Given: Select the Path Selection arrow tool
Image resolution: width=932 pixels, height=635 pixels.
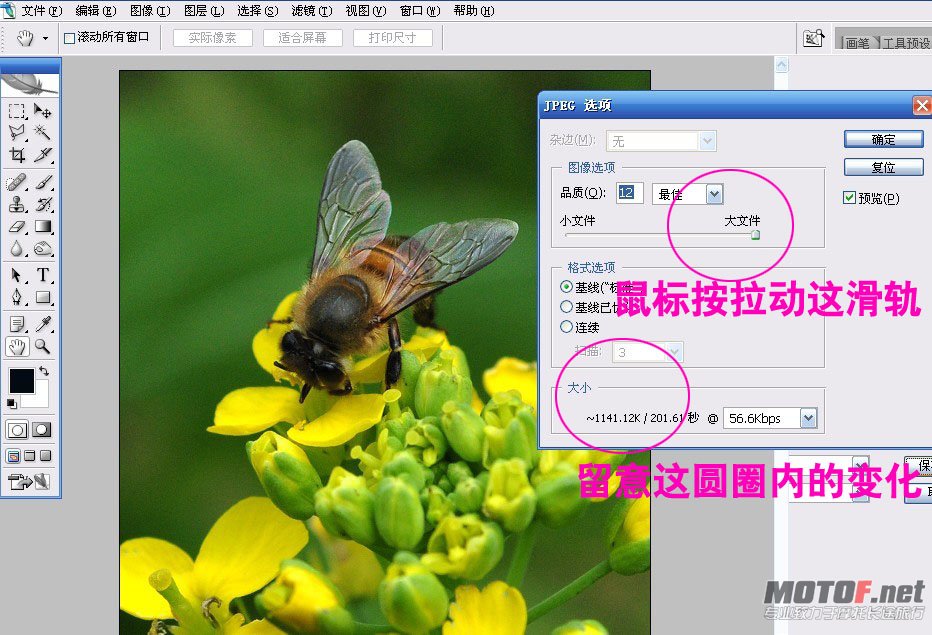Looking at the screenshot, I should pos(17,275).
